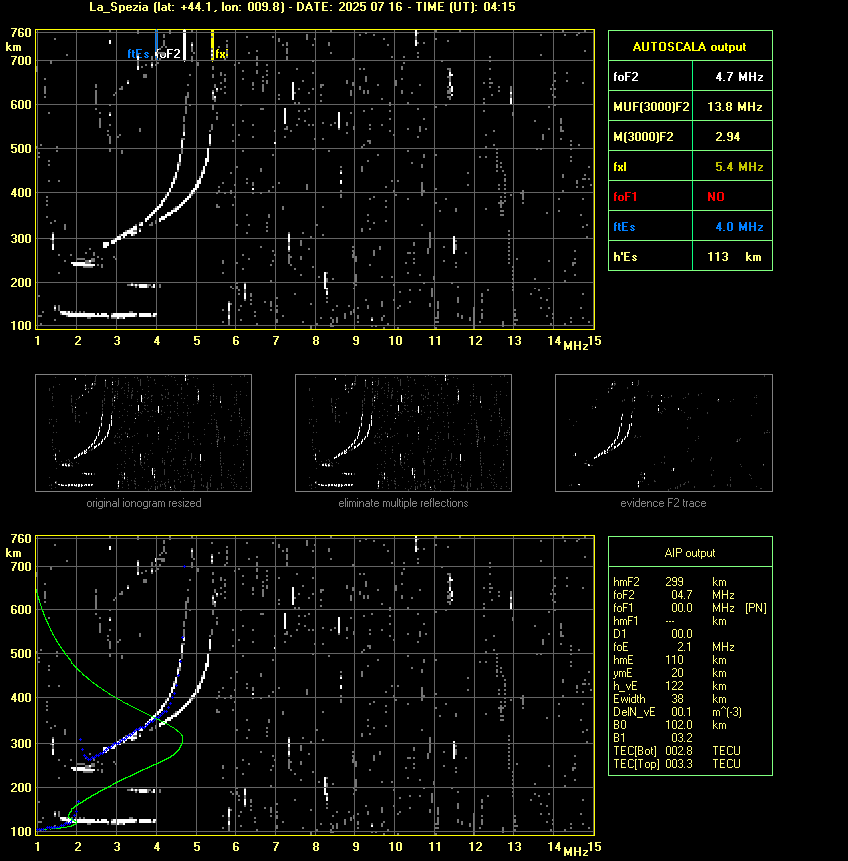Screen dimensions: 848x861
Task: Open the 'original ionogram resized' thumbnail
Action: (x=143, y=433)
